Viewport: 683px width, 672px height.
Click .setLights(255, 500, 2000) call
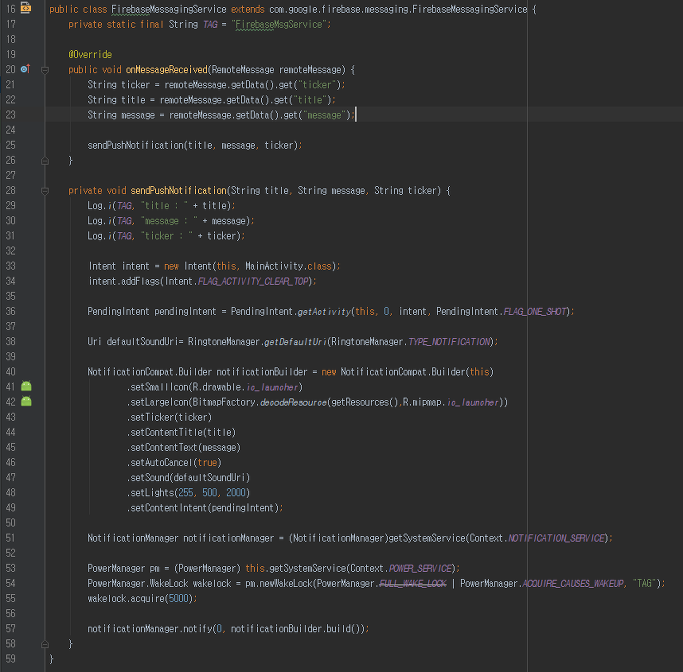tap(189, 493)
